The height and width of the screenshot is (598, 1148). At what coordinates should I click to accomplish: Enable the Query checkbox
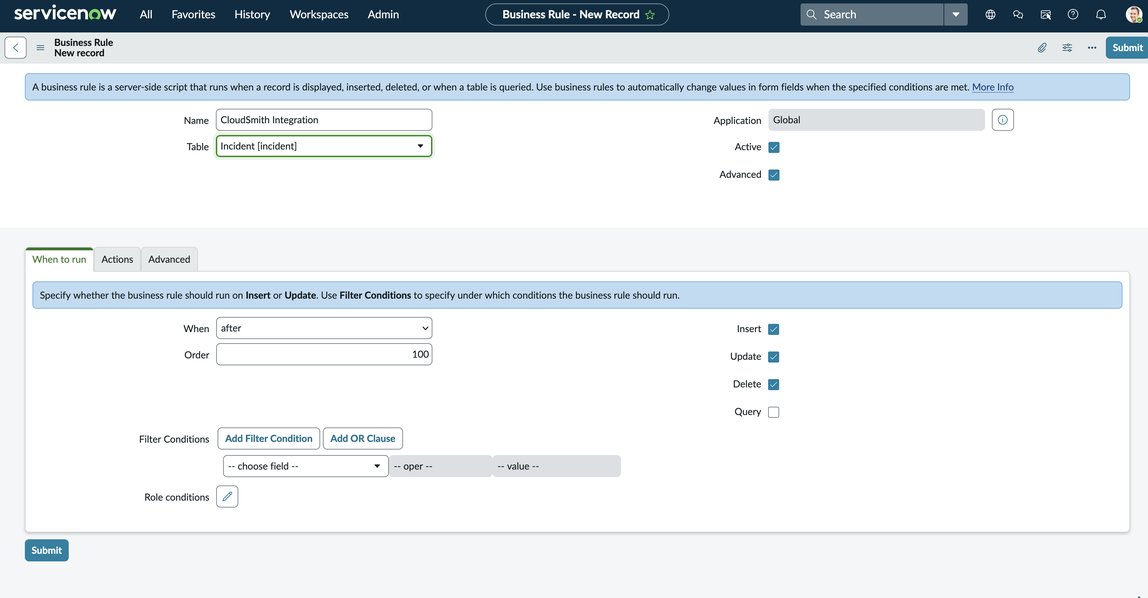pos(773,412)
